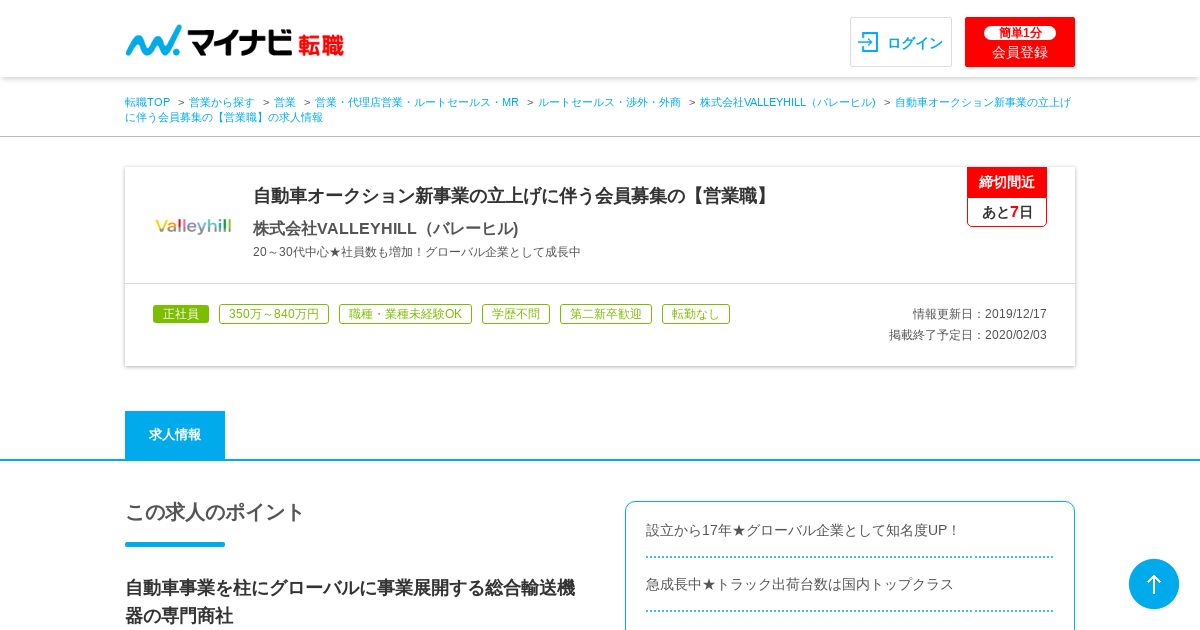The image size is (1200, 630).
Task: Click the login arrow icon
Action: pos(868,42)
